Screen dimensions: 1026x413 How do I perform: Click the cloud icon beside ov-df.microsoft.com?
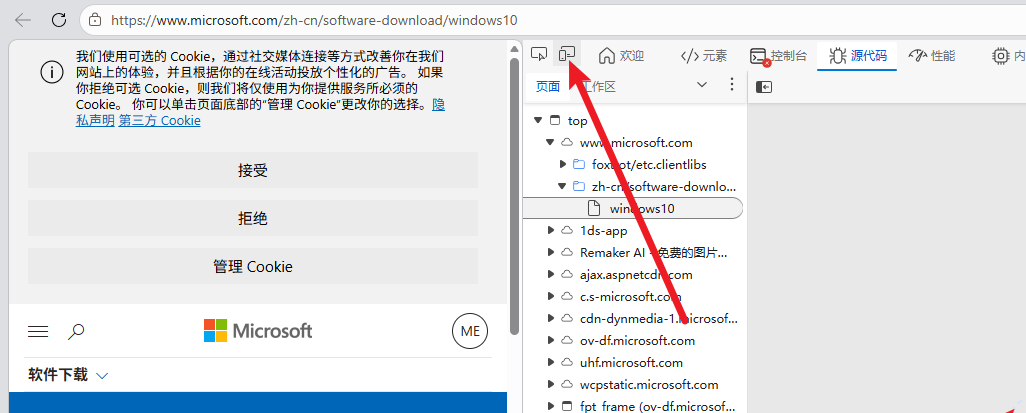pos(567,340)
